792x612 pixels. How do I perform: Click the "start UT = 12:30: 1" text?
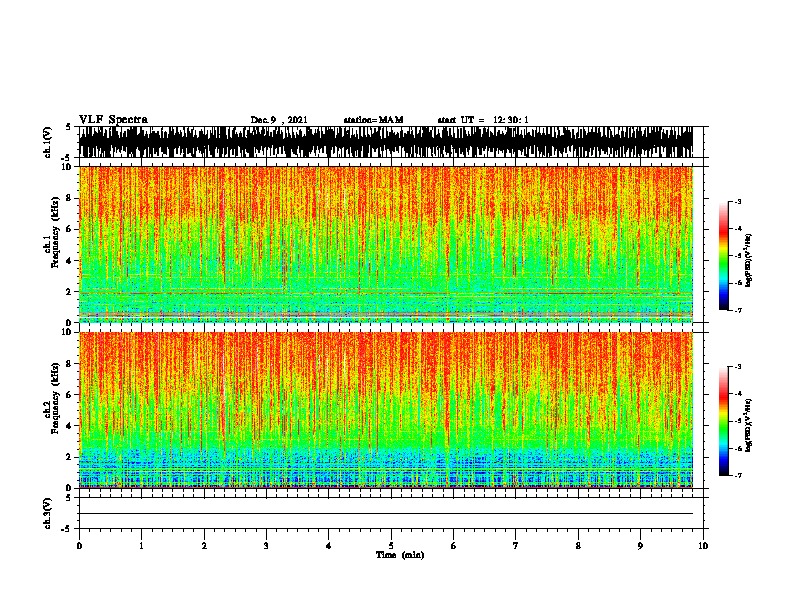tap(483, 120)
